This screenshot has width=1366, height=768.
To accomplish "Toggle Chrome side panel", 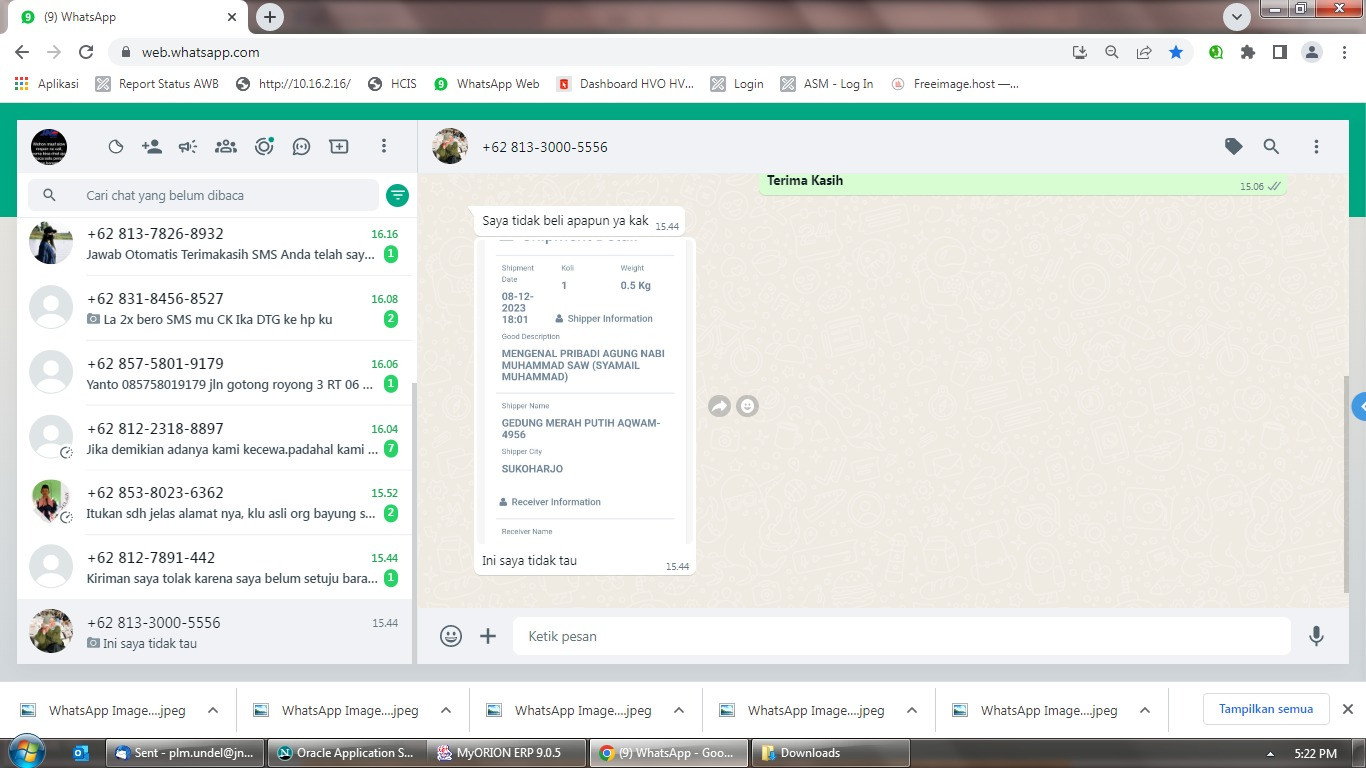I will (x=1279, y=52).
